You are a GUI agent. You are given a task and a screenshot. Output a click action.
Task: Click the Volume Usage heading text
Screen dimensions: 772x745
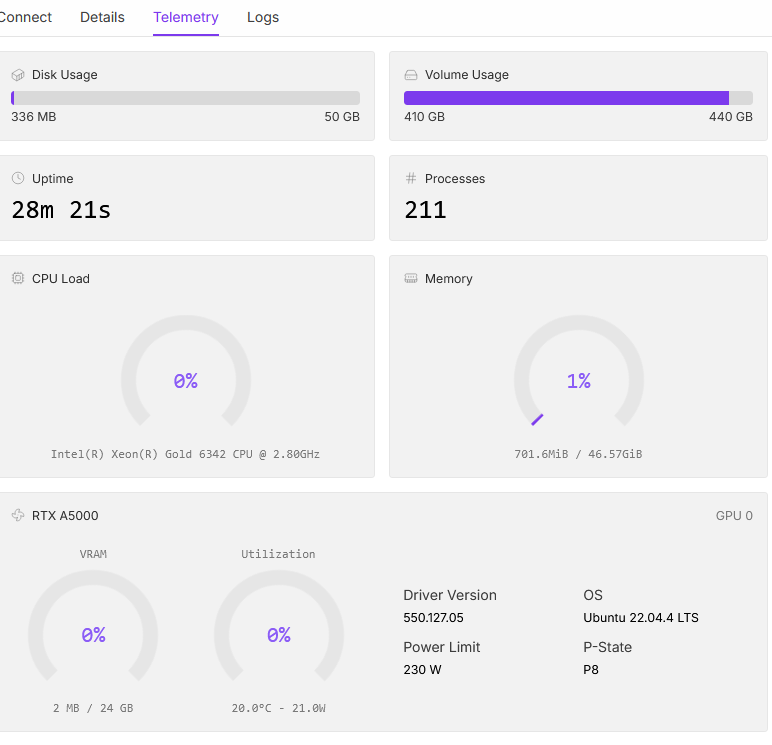pos(467,75)
